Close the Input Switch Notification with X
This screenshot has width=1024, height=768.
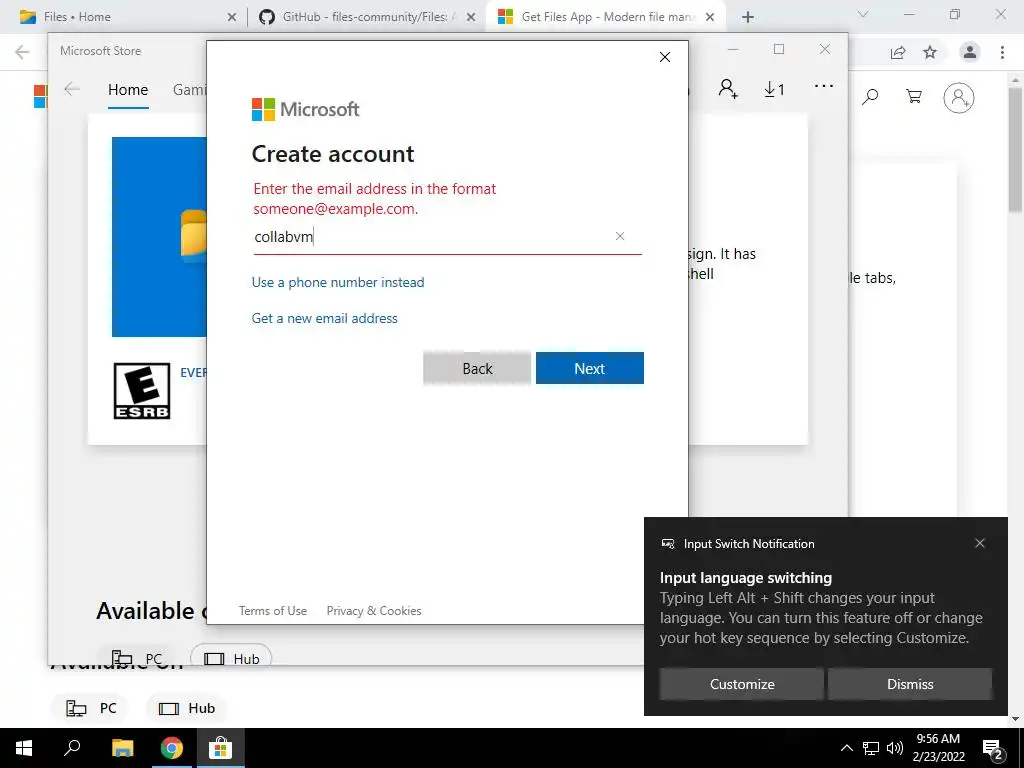pos(980,543)
